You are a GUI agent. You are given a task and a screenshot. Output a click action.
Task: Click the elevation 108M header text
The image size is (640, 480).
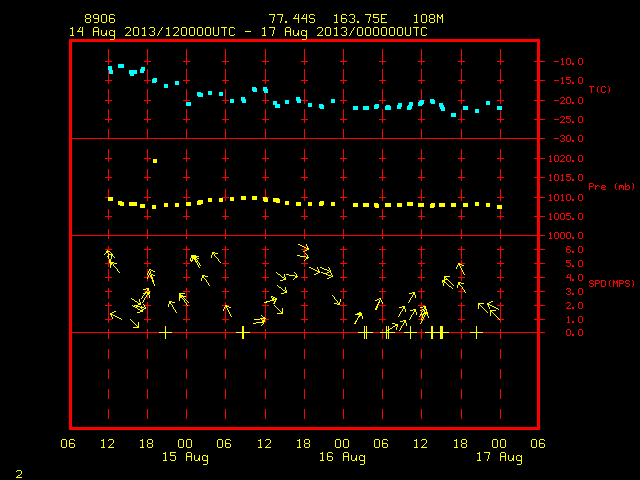pos(428,19)
